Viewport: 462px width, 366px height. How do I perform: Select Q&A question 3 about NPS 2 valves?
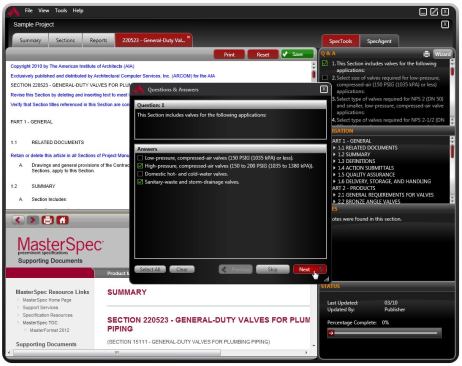coord(390,106)
